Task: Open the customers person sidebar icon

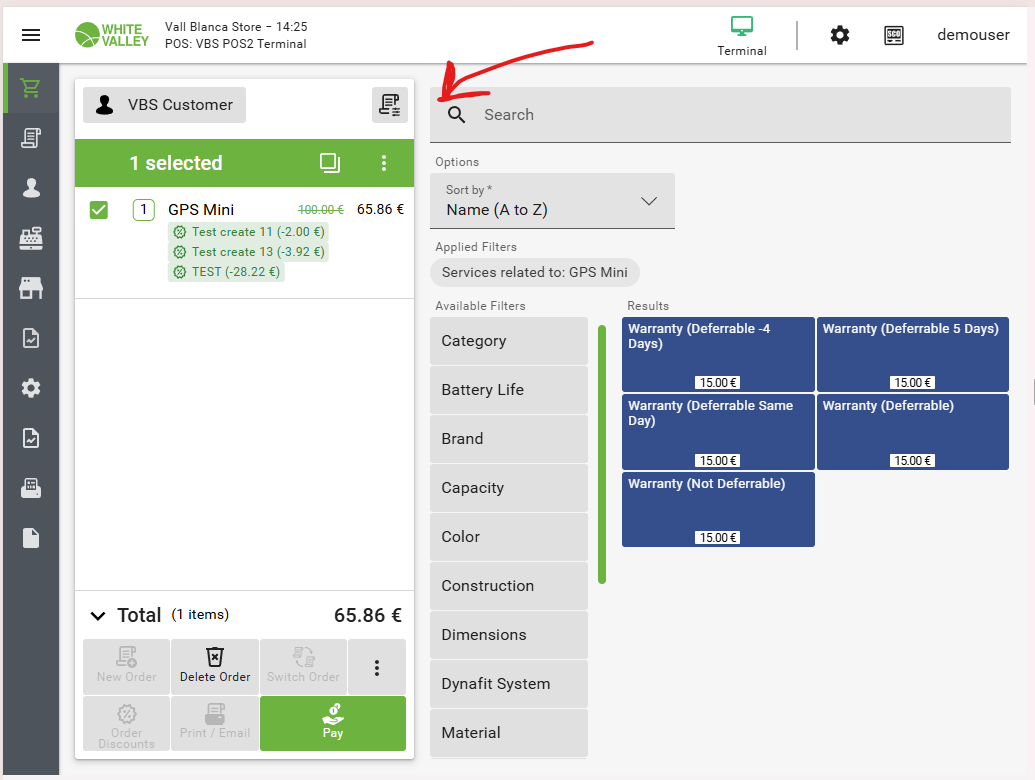Action: [30, 188]
